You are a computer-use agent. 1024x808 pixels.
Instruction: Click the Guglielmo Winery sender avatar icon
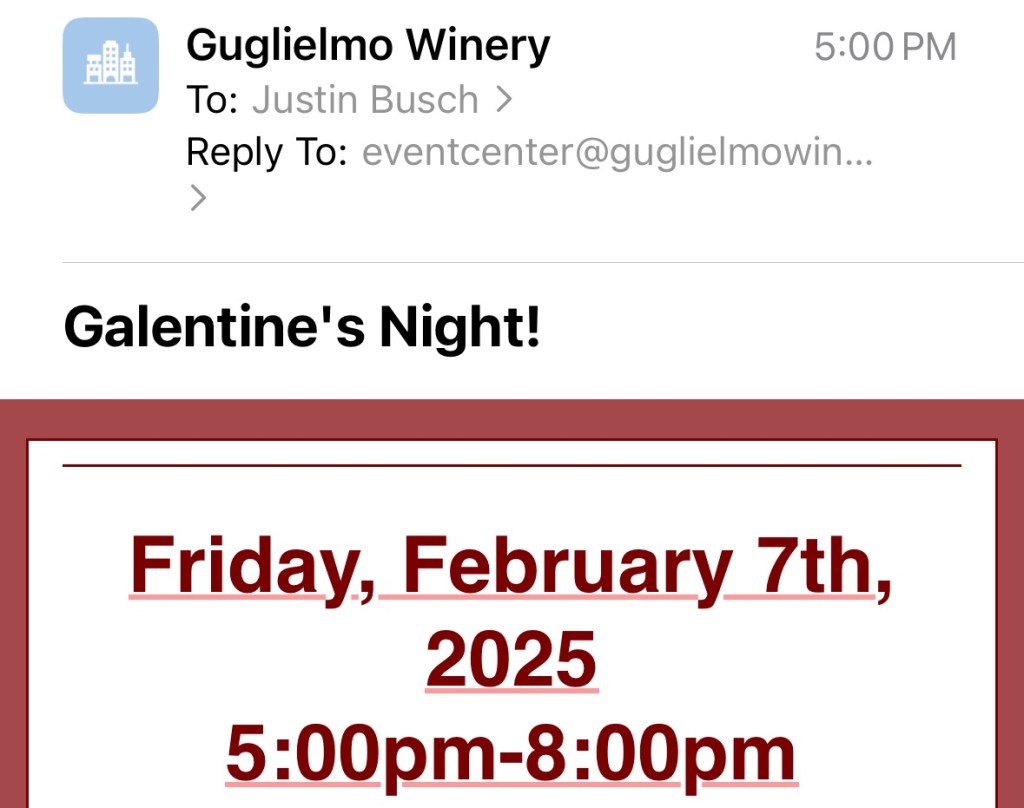(110, 64)
